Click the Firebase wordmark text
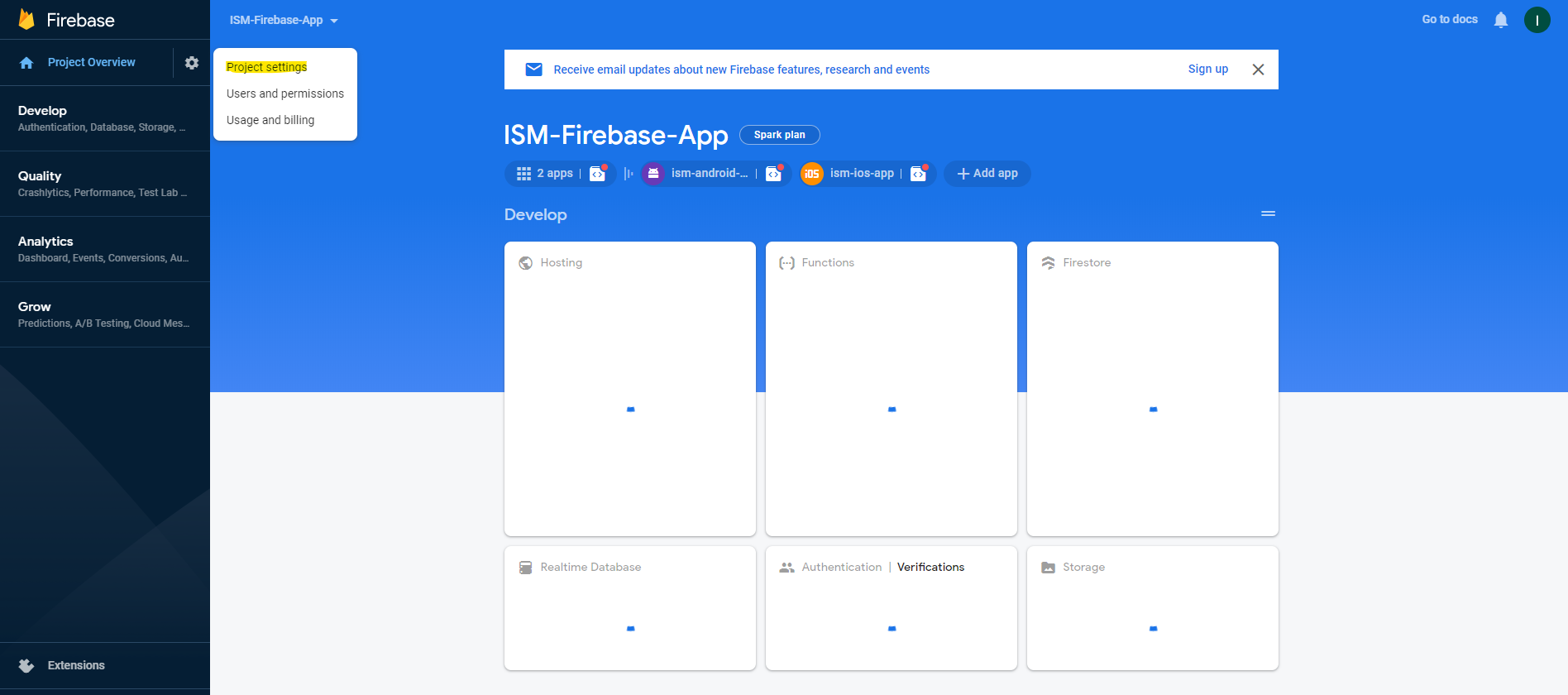Image resolution: width=1568 pixels, height=695 pixels. (x=80, y=20)
